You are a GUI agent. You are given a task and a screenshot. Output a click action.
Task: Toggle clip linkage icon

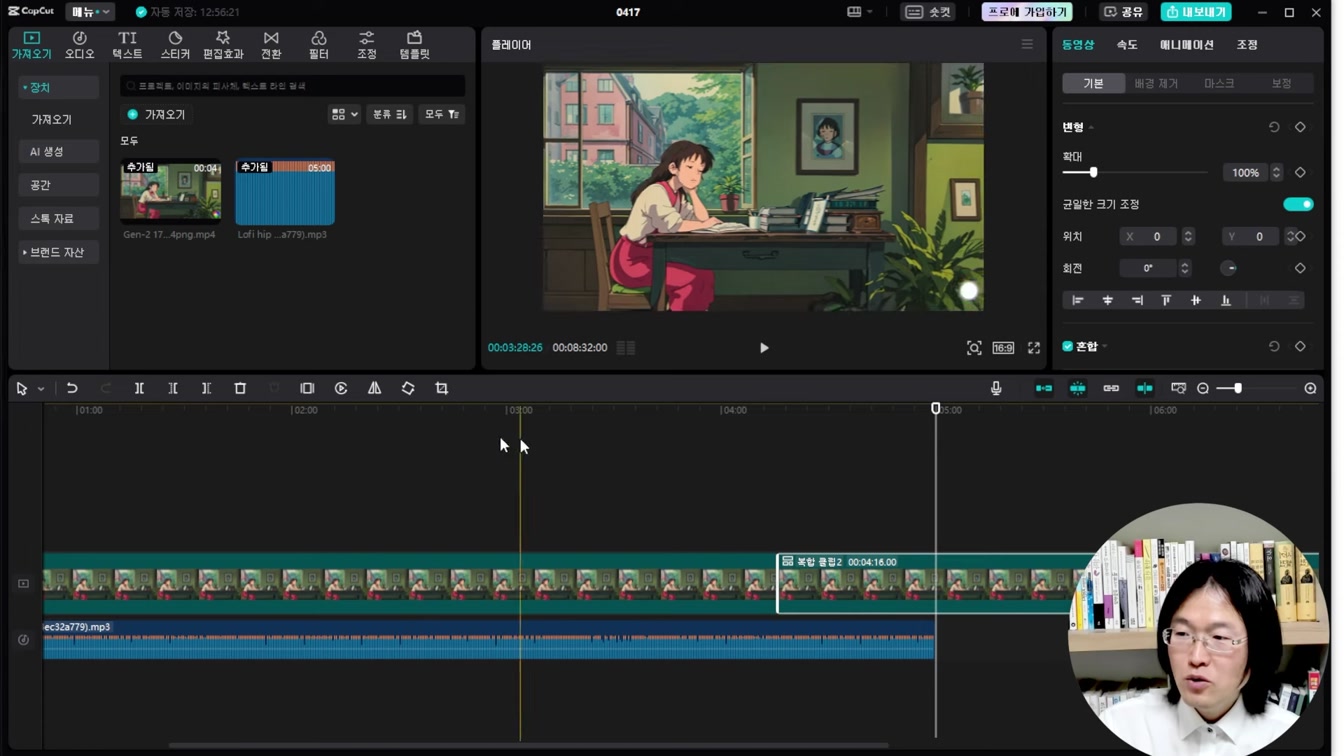[x=1111, y=388]
